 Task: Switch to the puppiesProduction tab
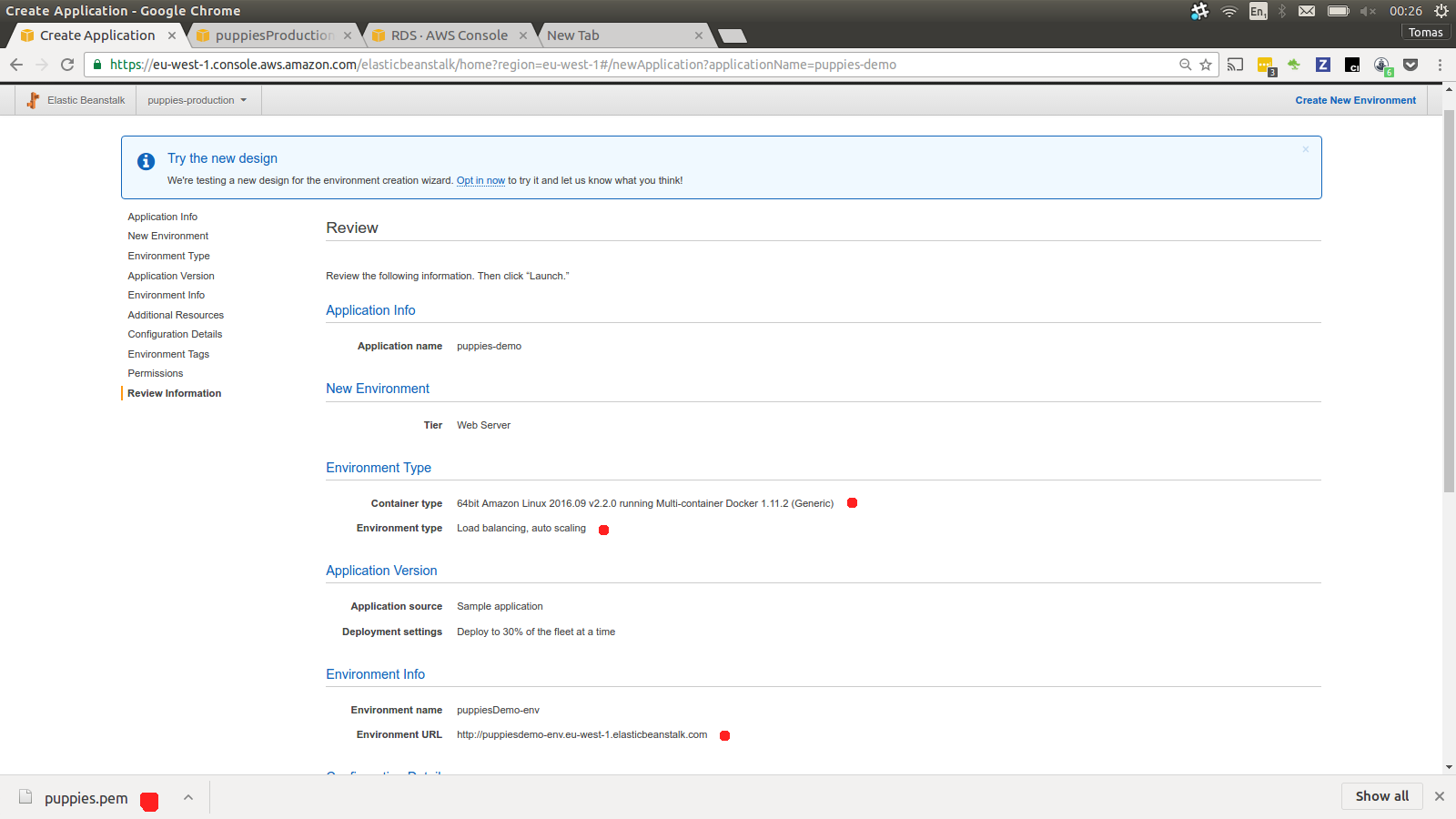click(274, 35)
